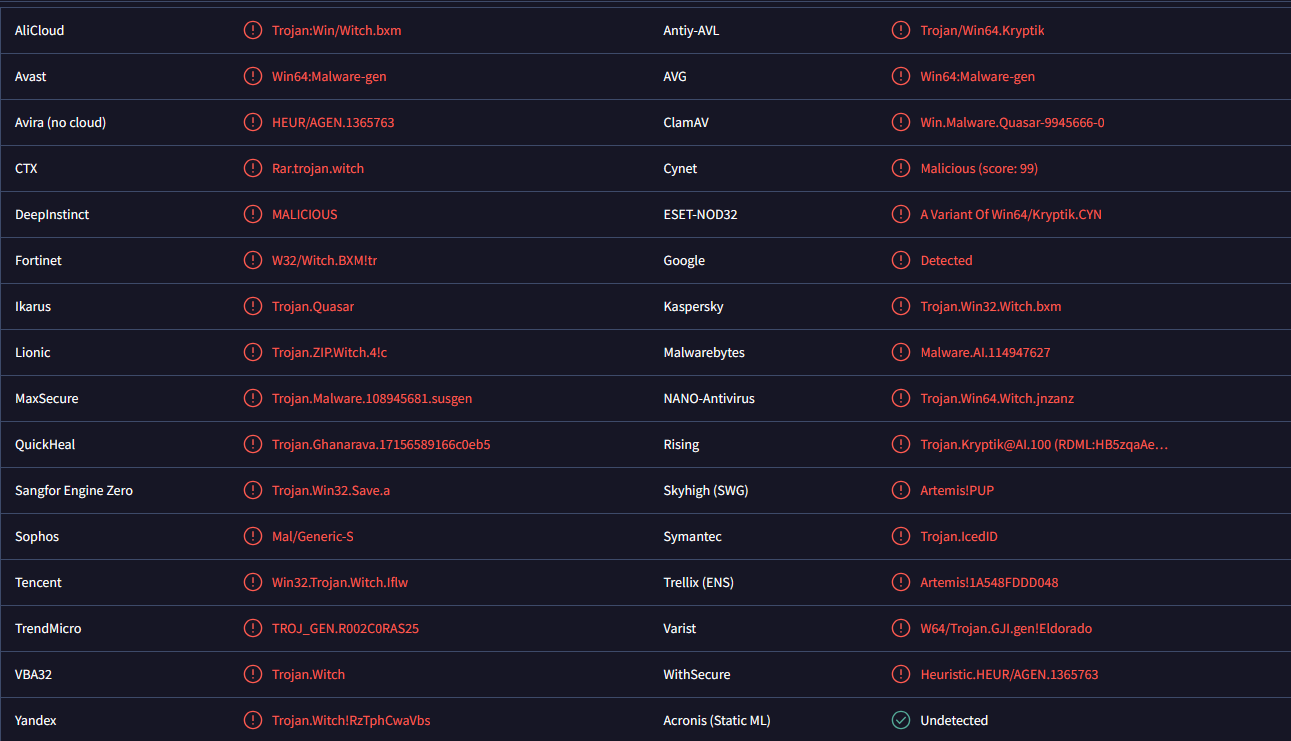Viewport: 1291px width, 741px height.
Task: Select the Artemis!1A548FDDD048 detection text
Action: point(989,582)
